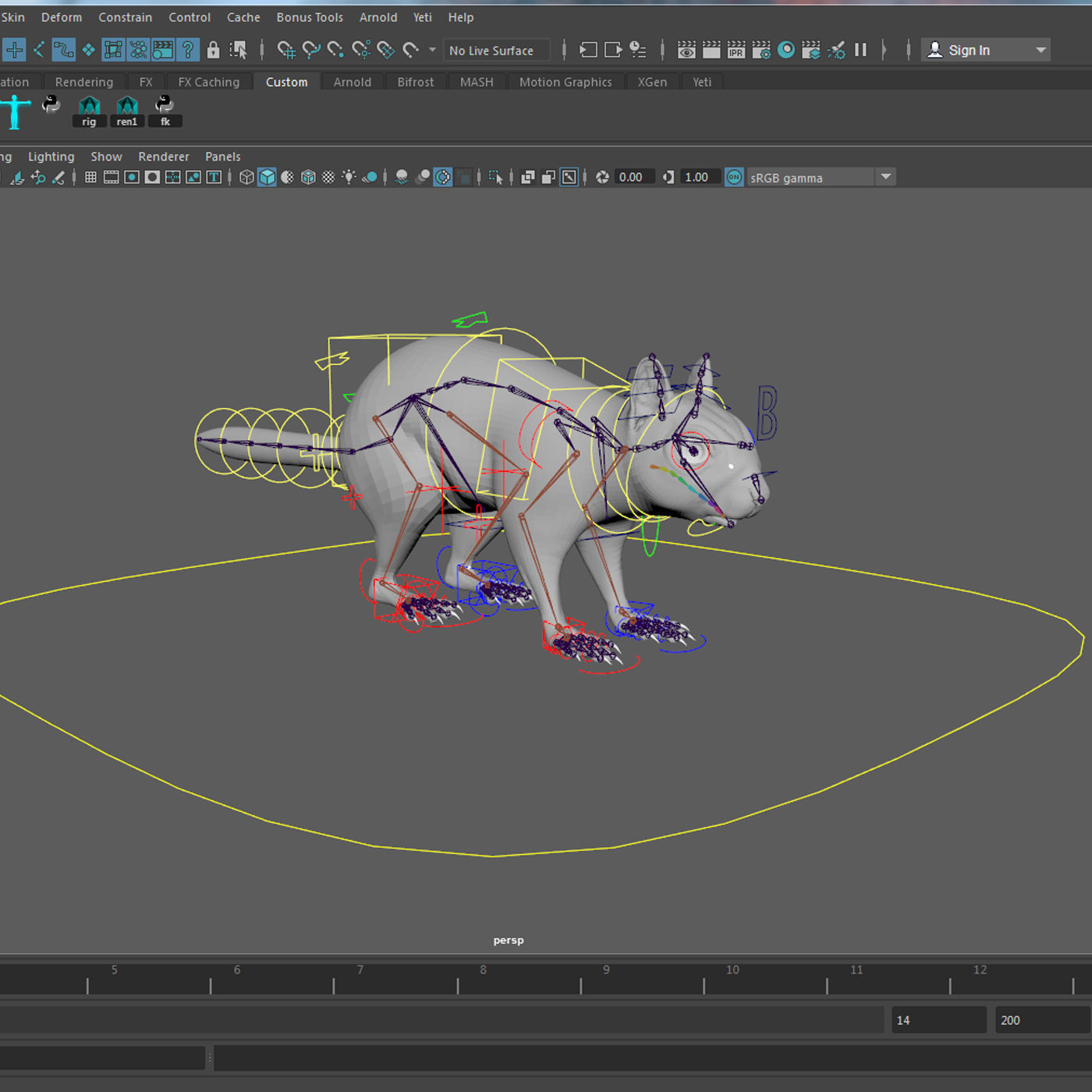The width and height of the screenshot is (1092, 1092).
Task: Click highlight selection mode icon
Action: [x=238, y=50]
